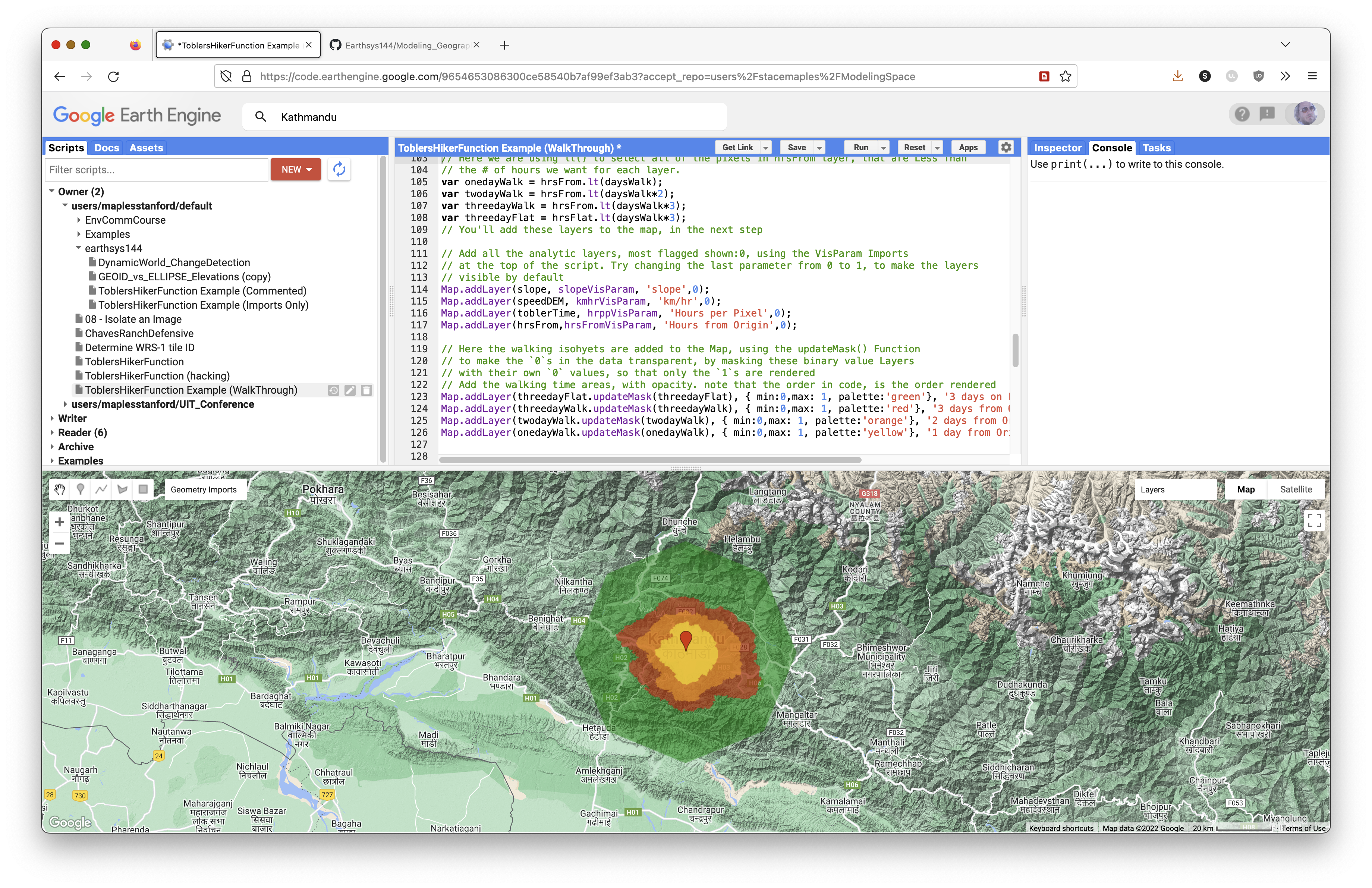Switch to the Tasks tab
The image size is (1372, 888).
[1157, 148]
